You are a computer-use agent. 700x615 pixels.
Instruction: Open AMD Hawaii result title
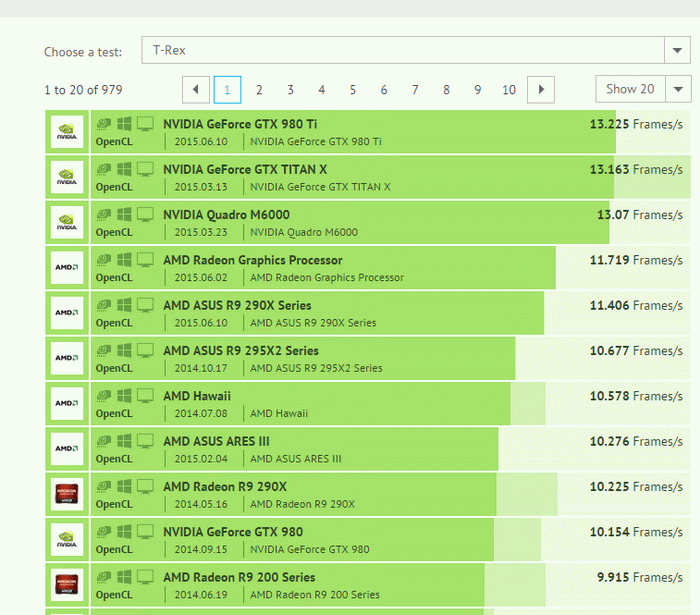click(197, 396)
